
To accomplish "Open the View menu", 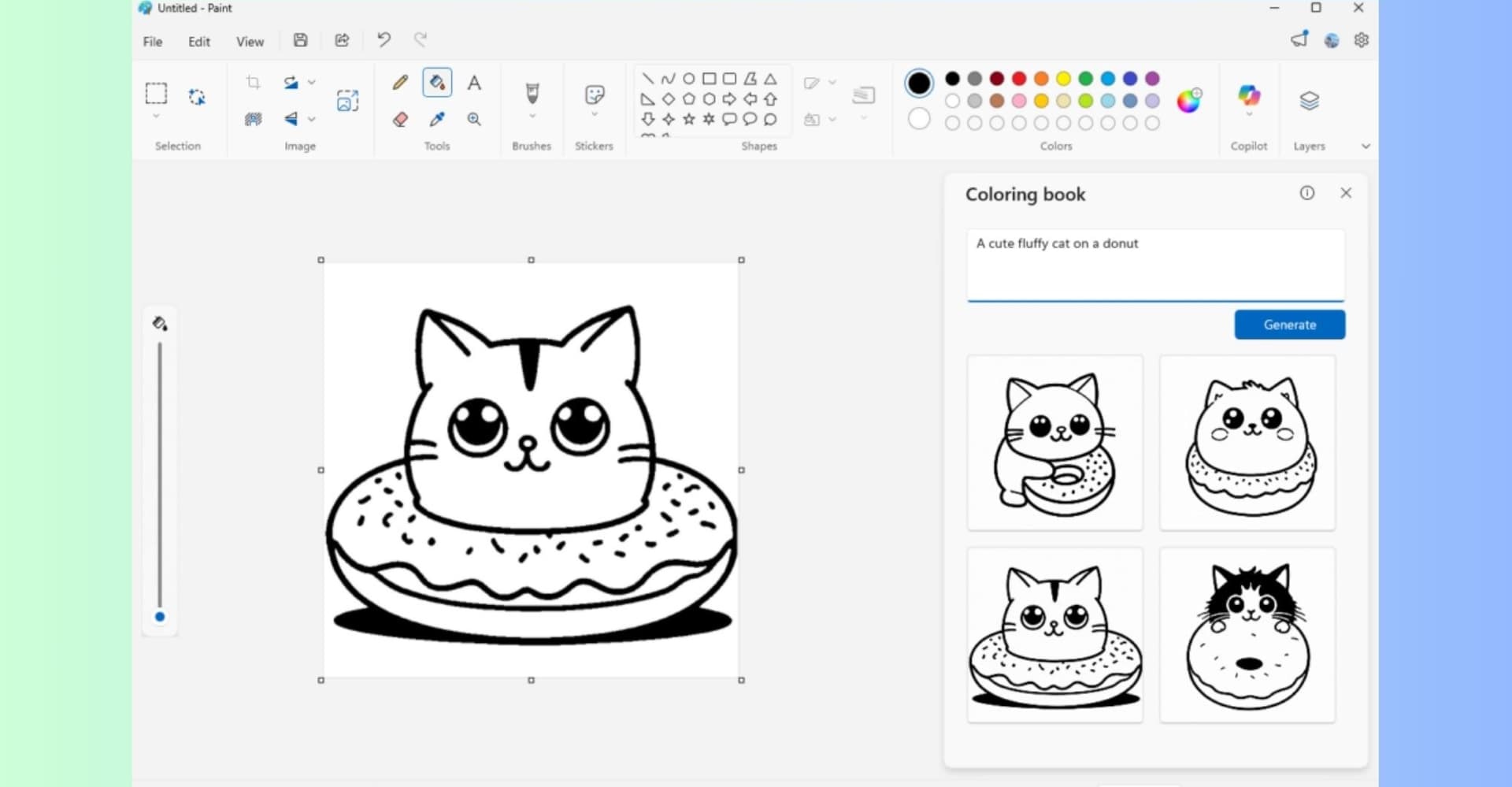I will [249, 42].
